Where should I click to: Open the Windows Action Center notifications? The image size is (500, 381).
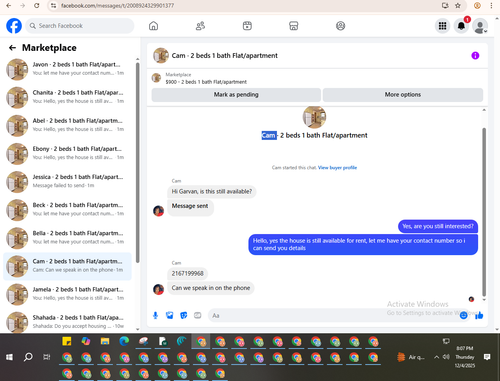click(487, 357)
